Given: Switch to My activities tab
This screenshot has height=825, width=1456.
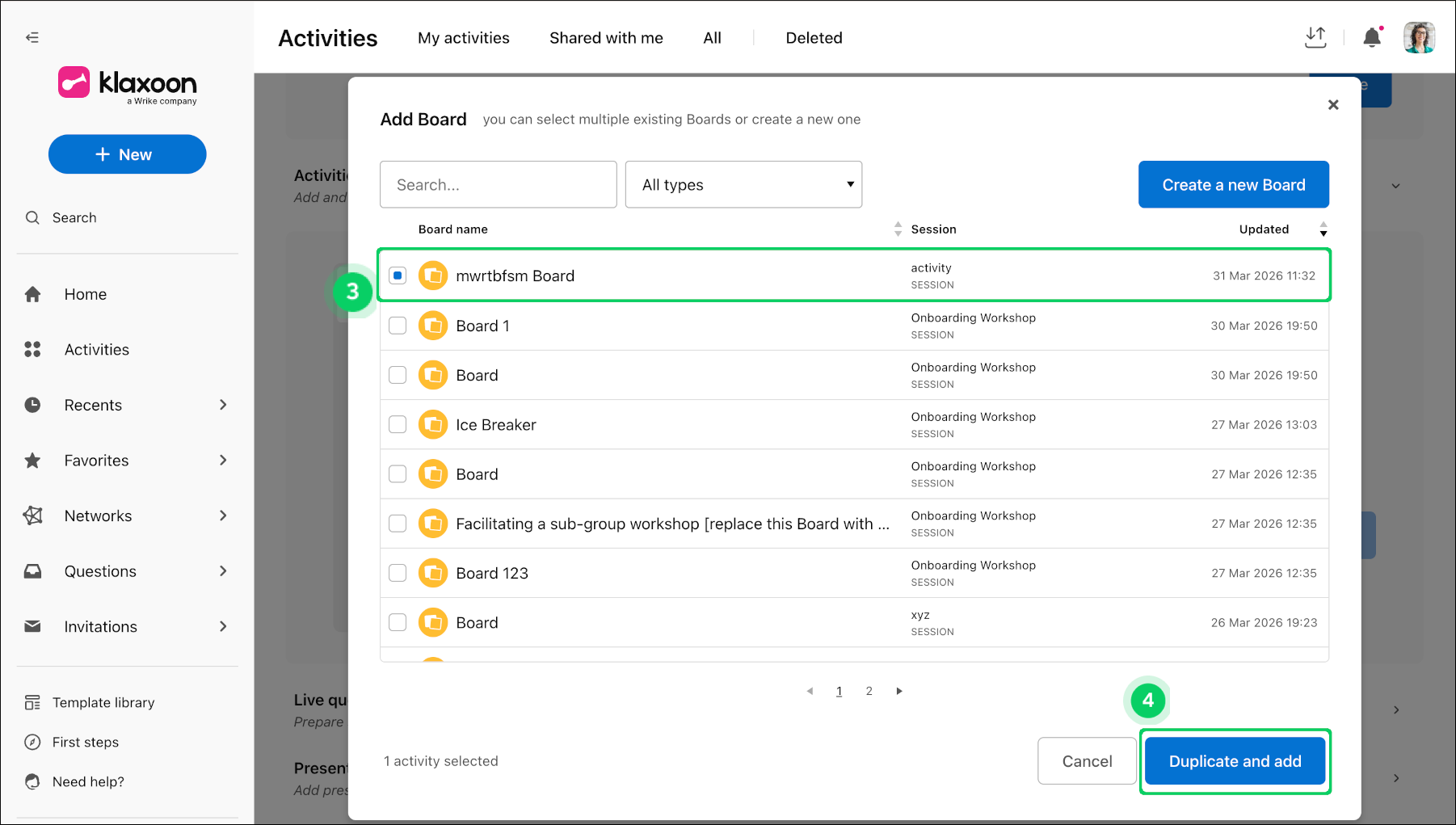Looking at the screenshot, I should [464, 38].
